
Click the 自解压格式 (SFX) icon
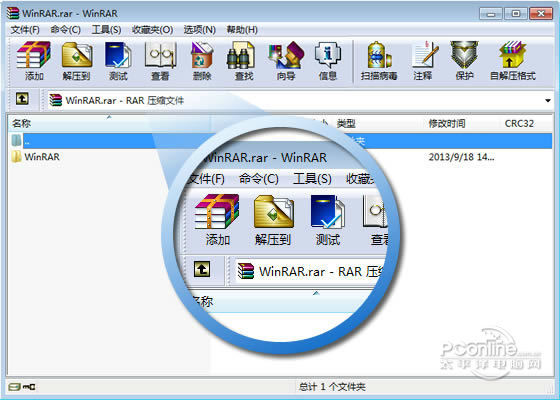[x=513, y=60]
